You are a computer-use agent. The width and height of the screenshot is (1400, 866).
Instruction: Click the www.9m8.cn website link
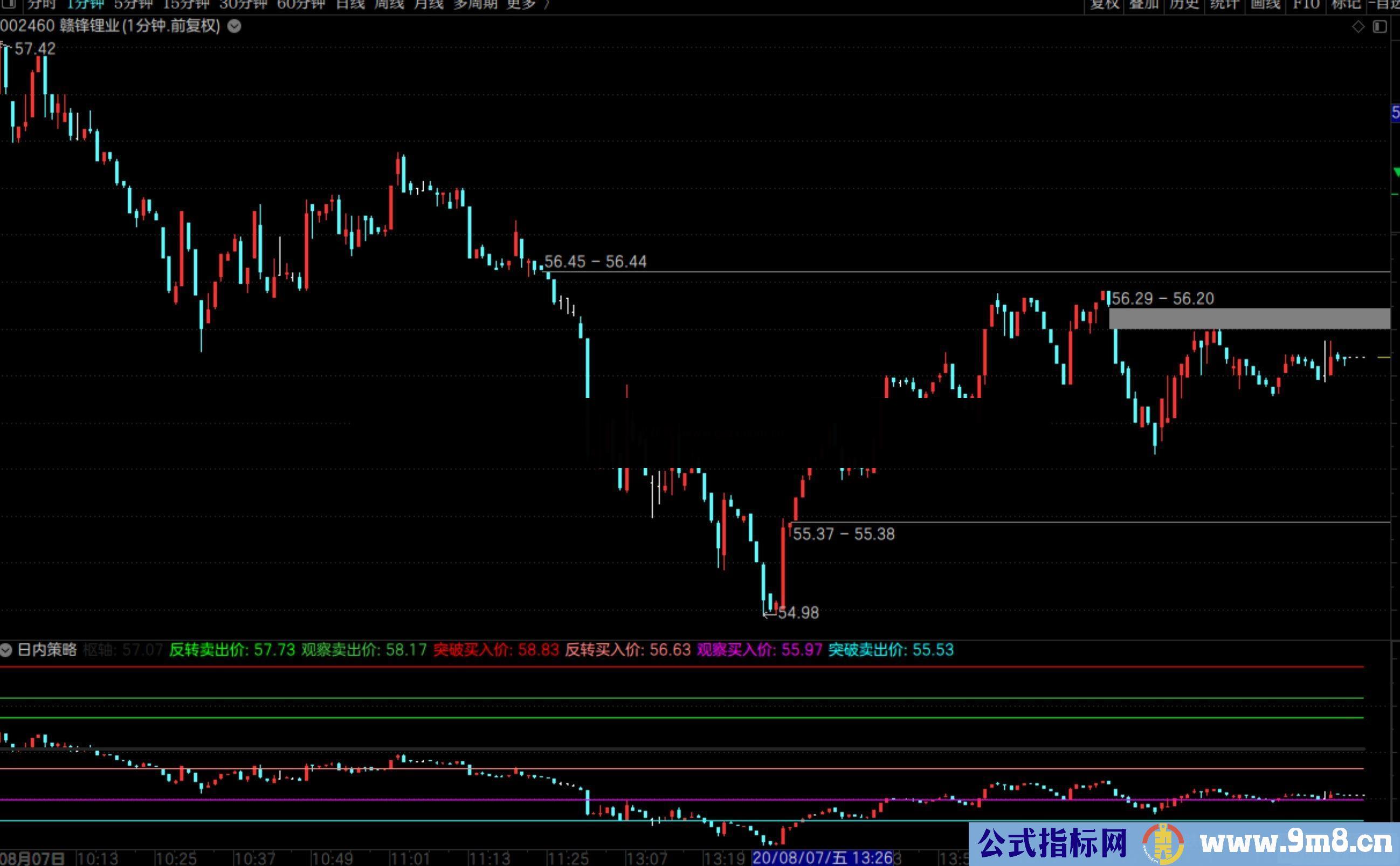[1295, 843]
